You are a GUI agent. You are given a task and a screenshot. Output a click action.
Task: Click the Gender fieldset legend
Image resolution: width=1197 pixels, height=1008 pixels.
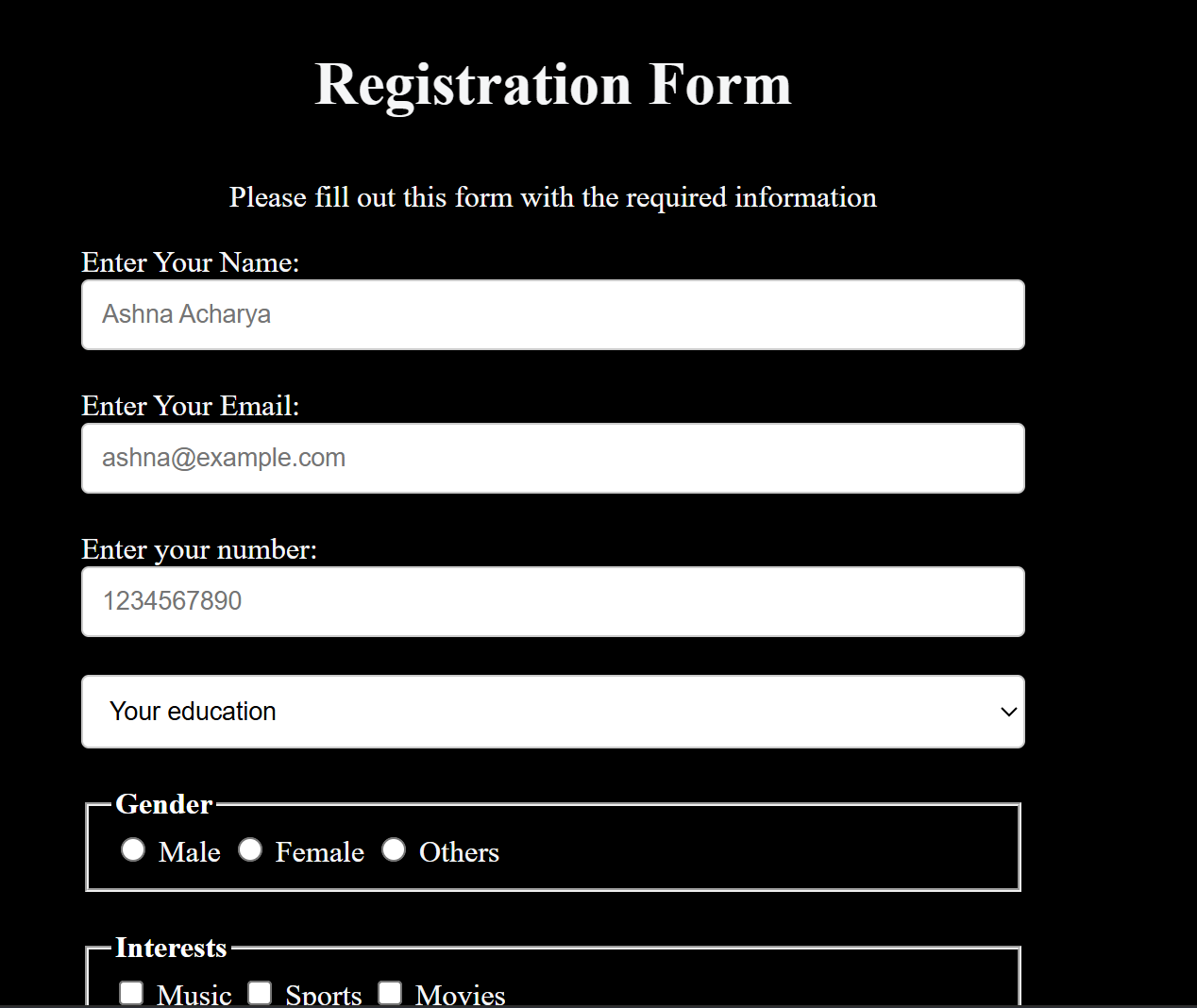pos(163,804)
